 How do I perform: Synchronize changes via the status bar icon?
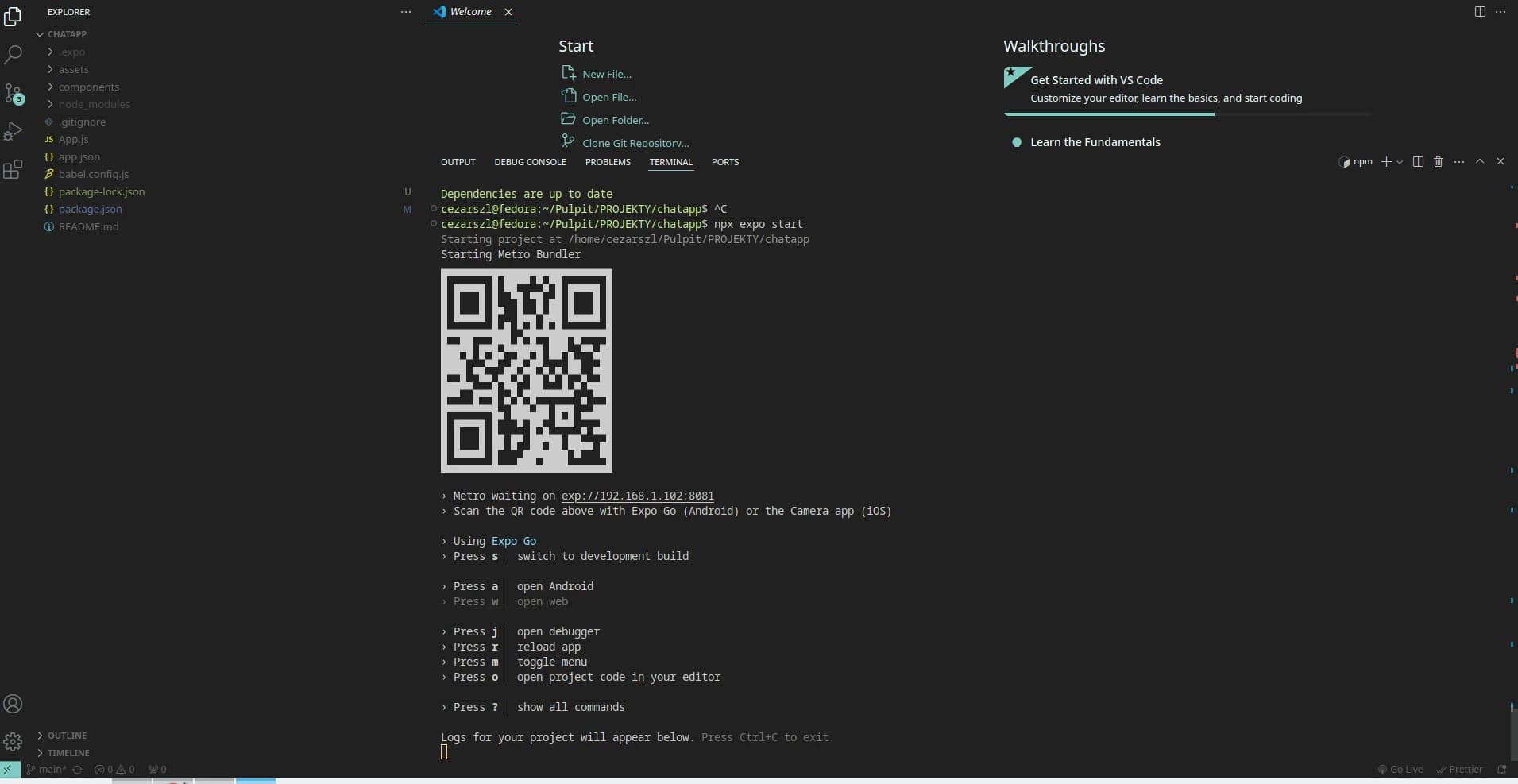pyautogui.click(x=78, y=769)
